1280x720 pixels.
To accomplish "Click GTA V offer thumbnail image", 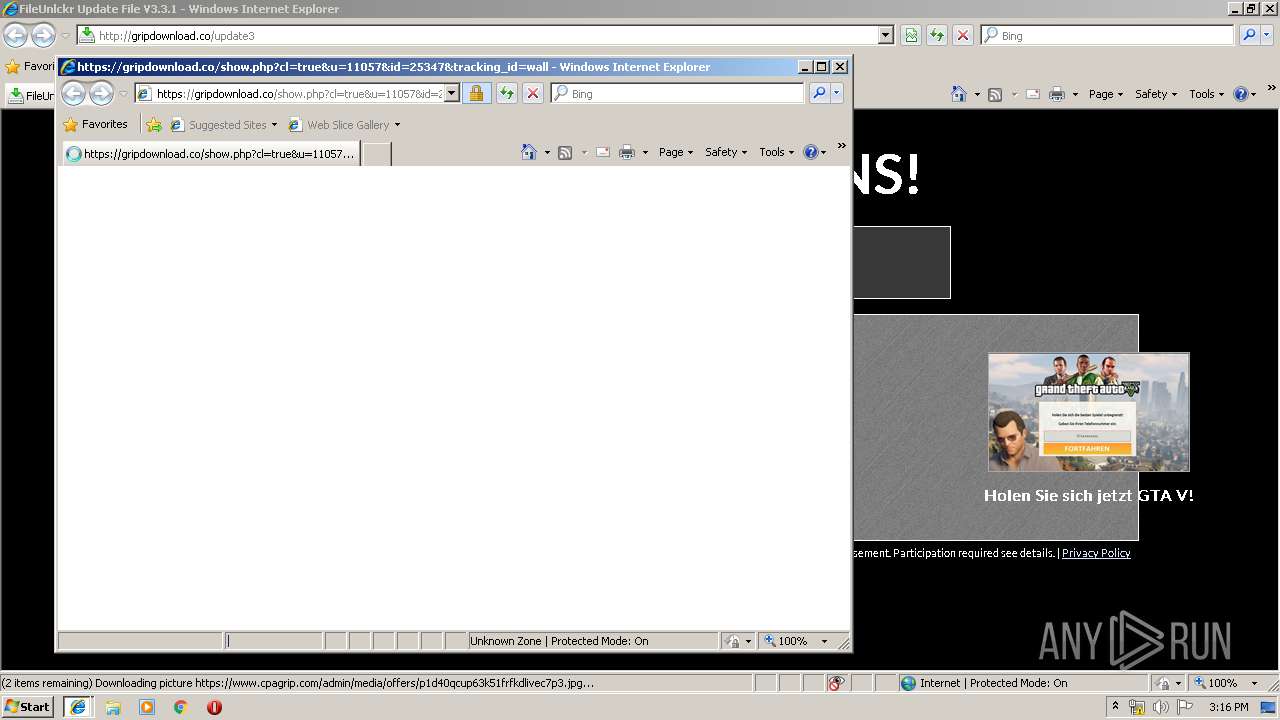I will [1089, 412].
